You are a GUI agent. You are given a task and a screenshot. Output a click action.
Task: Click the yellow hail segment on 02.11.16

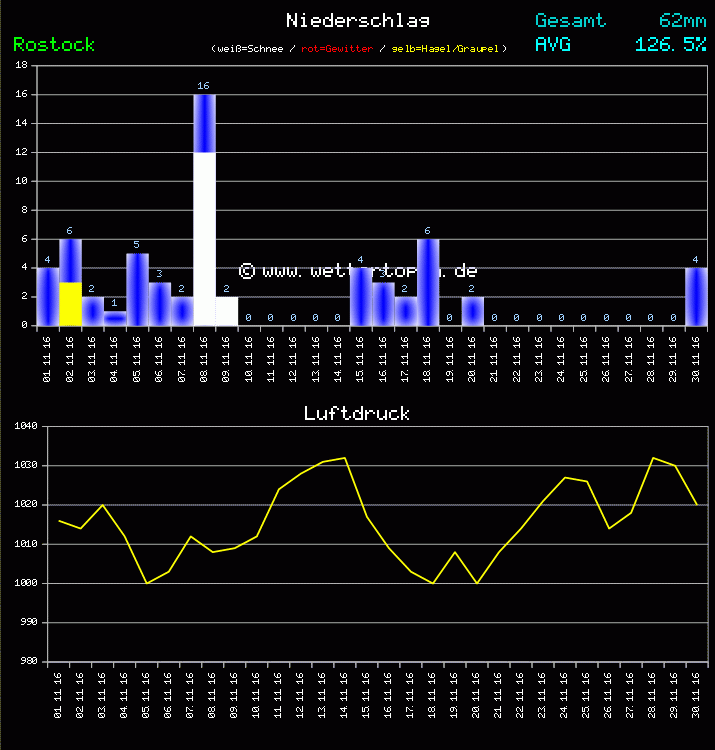coord(70,303)
